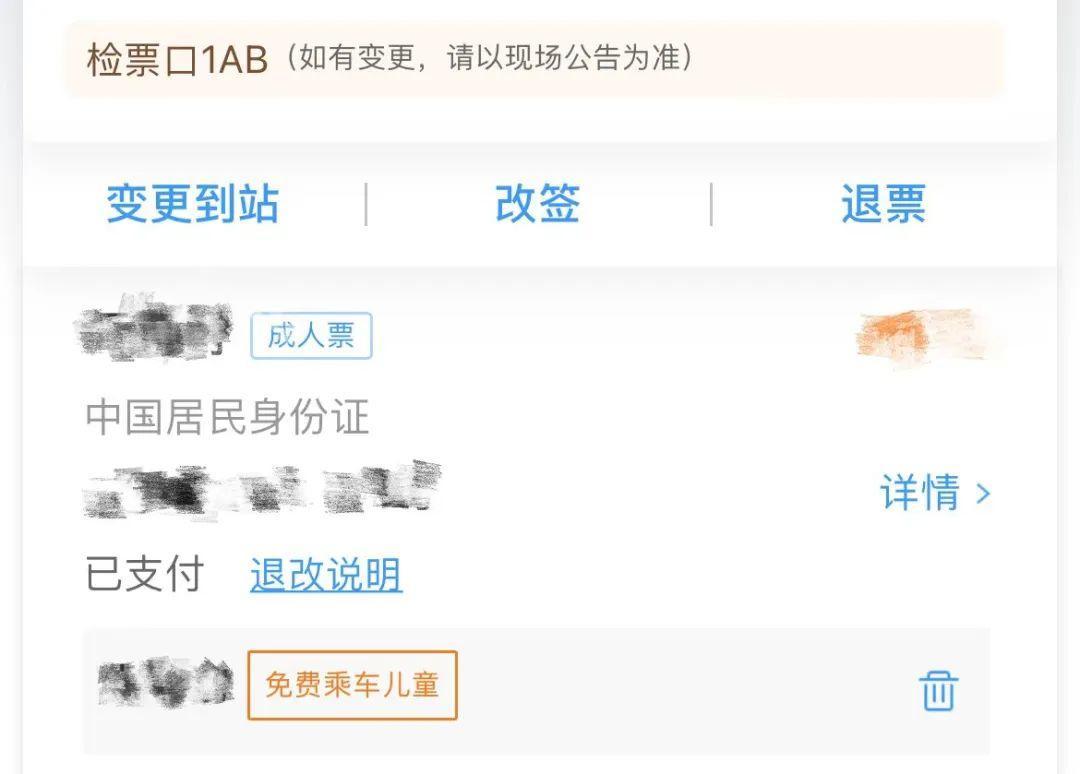Open ticket 详情 details

[920, 492]
